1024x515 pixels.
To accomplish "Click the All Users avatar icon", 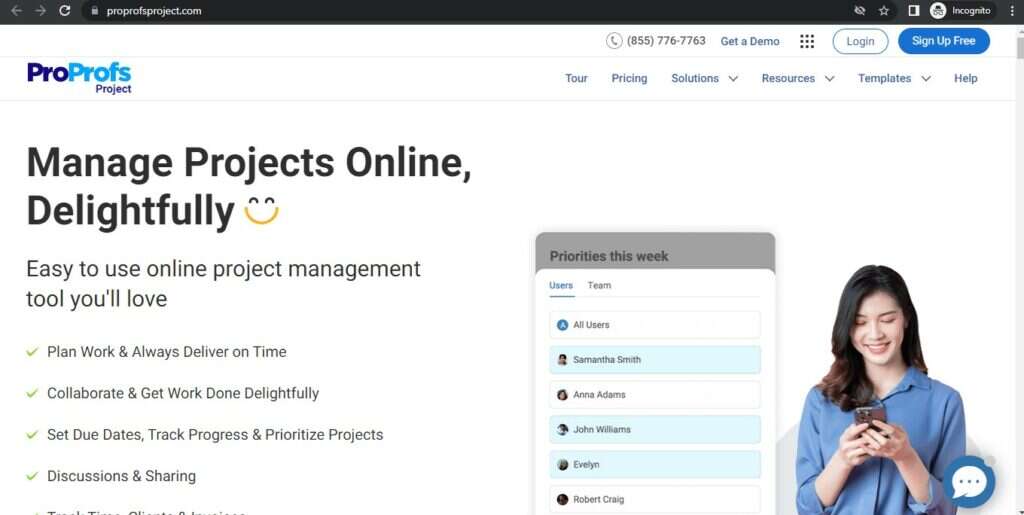I will point(562,324).
